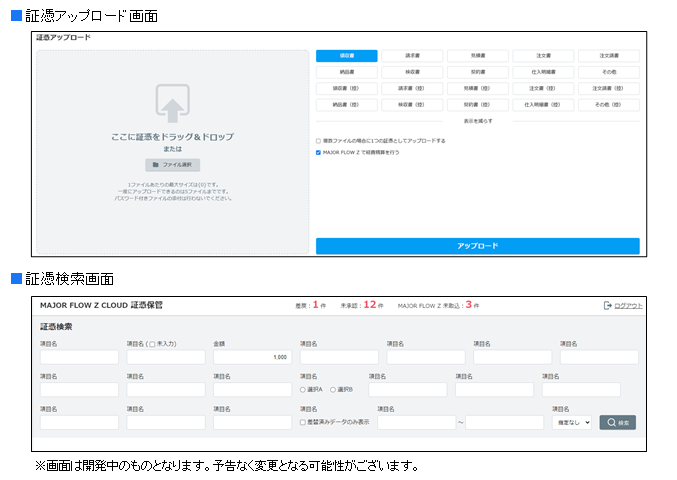Uncheck MAJOR FLOW Z で経費精算を行う

coord(318,153)
